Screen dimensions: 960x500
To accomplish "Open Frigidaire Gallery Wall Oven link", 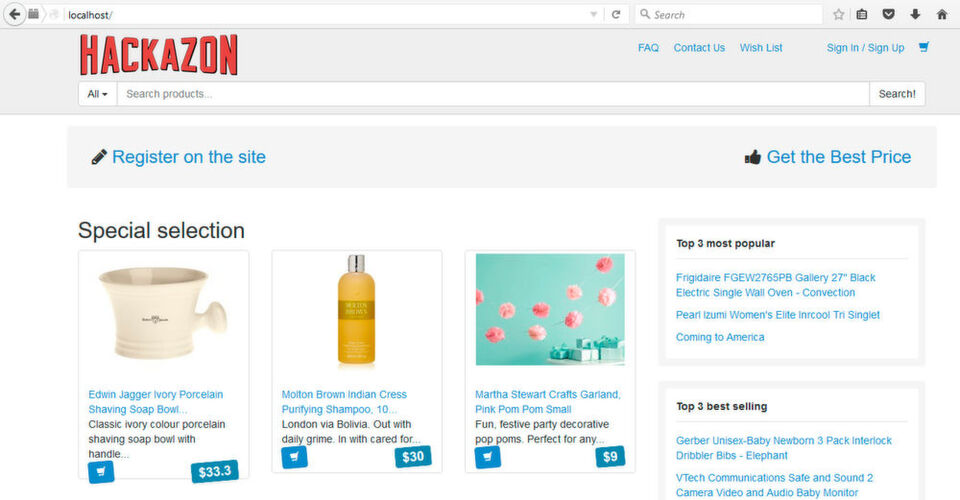I will point(776,285).
